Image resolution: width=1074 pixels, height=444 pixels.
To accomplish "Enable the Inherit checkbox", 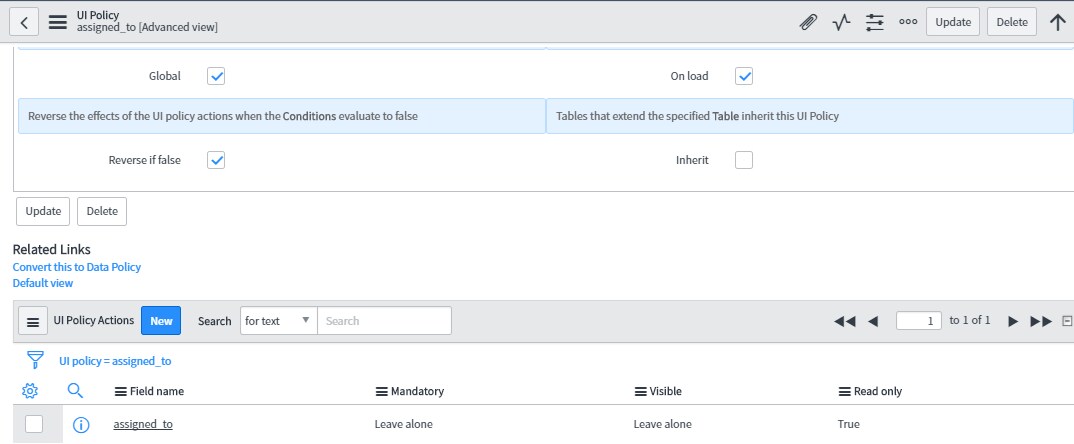I will tap(744, 160).
